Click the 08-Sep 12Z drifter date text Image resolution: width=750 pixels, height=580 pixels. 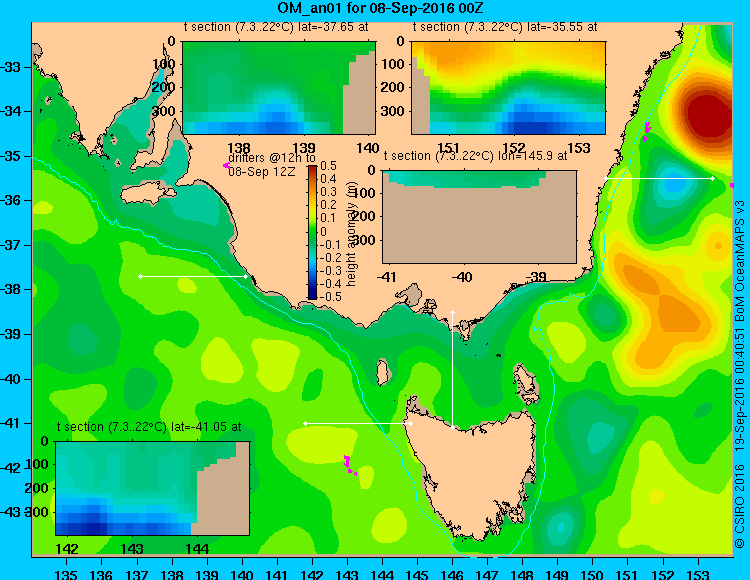262,172
